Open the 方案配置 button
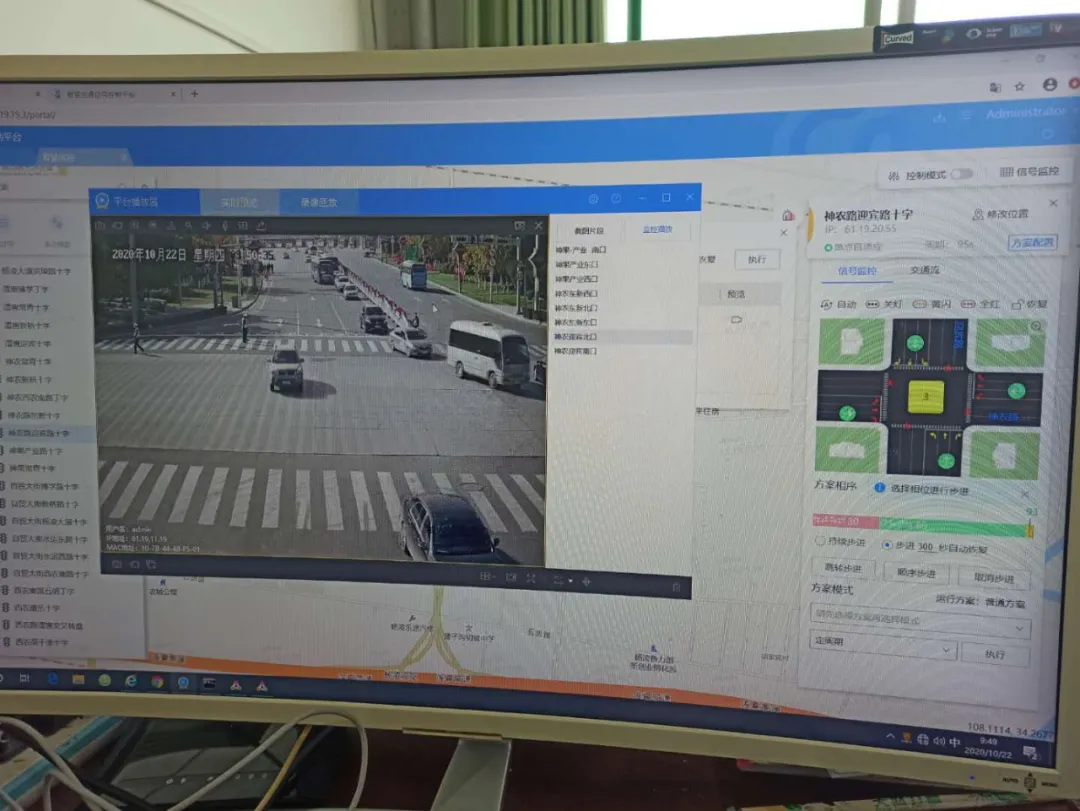Screen dimensions: 1080x811 click(1032, 243)
